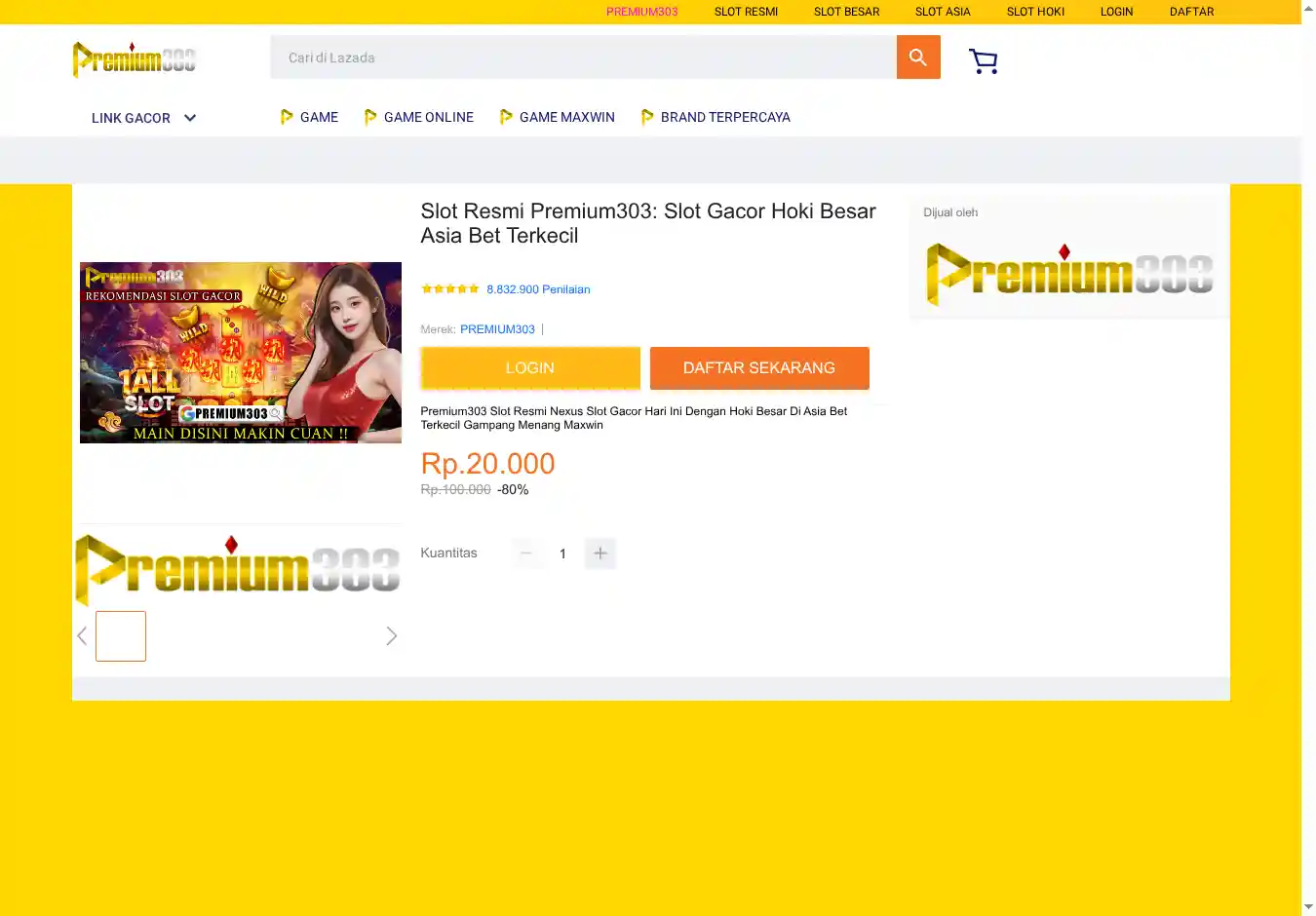Click the five-star rating icons
Image resolution: width=1316 pixels, height=916 pixels.
point(449,289)
